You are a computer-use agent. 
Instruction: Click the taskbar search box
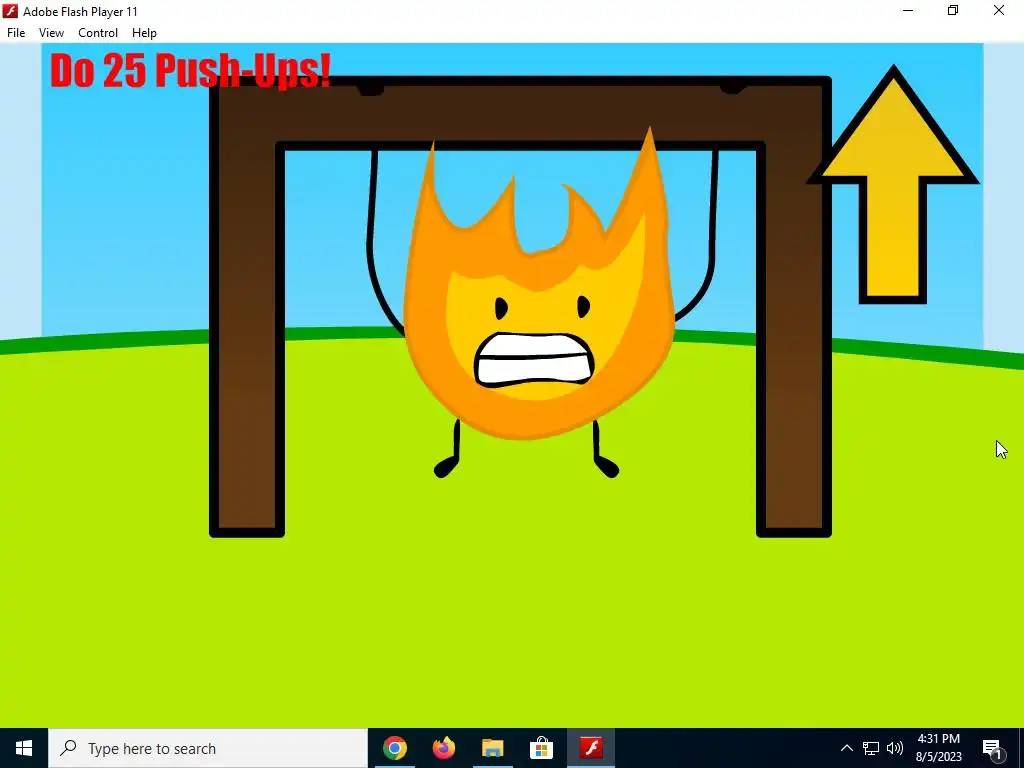pyautogui.click(x=208, y=748)
